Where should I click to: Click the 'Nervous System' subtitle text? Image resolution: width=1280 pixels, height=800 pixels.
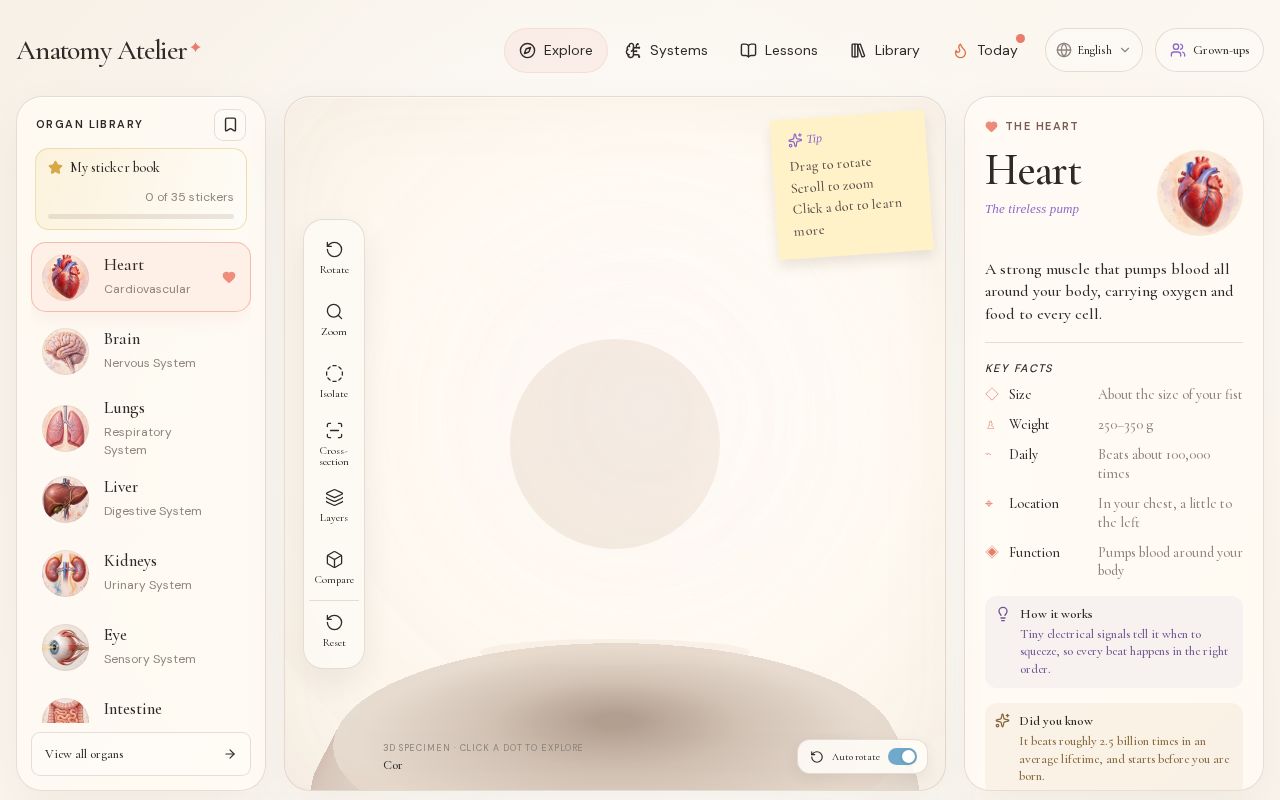point(150,363)
